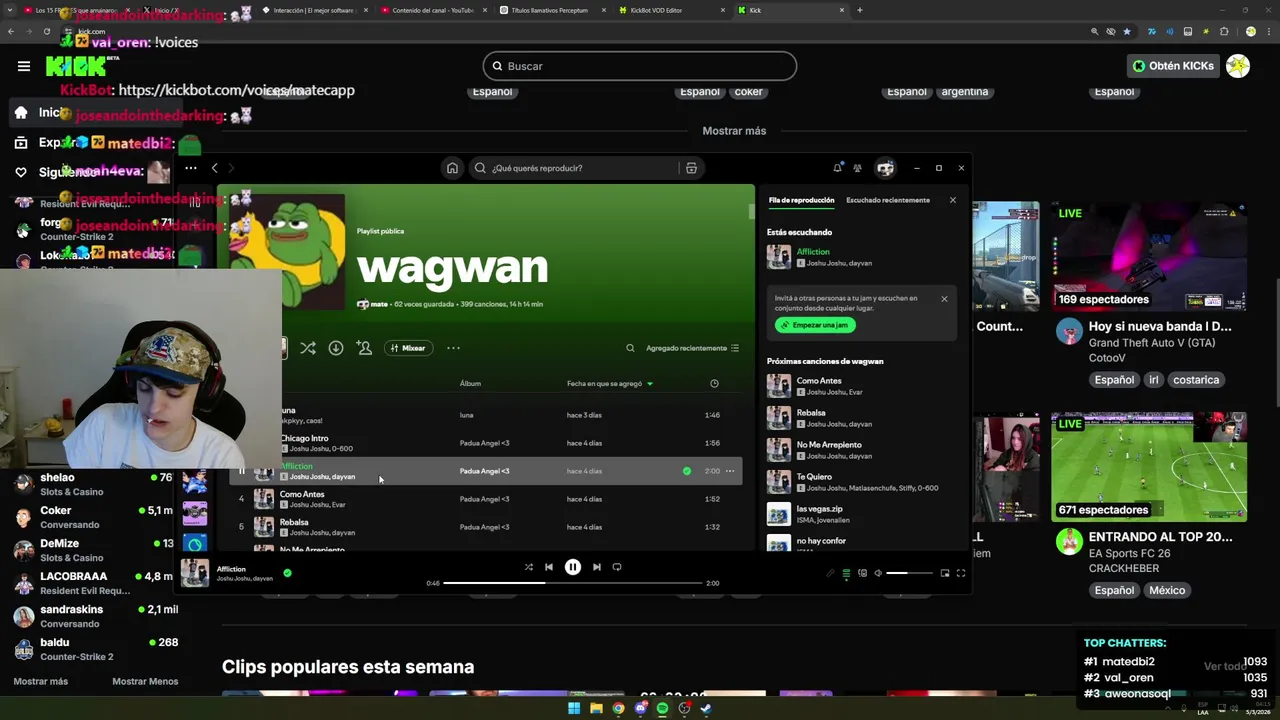
Task: Pause Affliction from its track row
Action: [241, 471]
